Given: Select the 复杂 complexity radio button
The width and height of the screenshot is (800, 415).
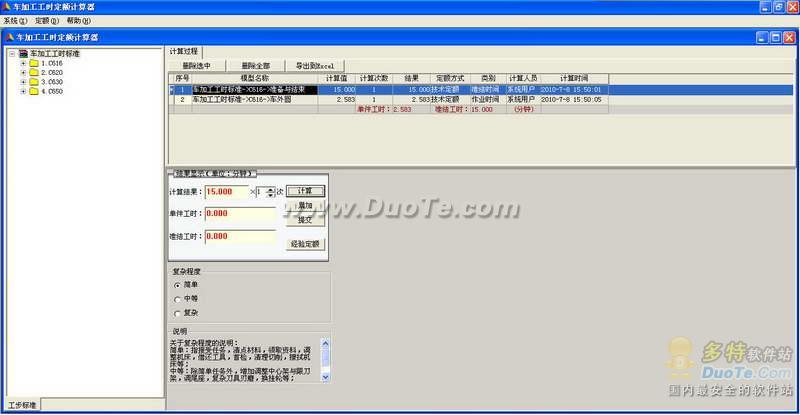Looking at the screenshot, I should (x=178, y=313).
